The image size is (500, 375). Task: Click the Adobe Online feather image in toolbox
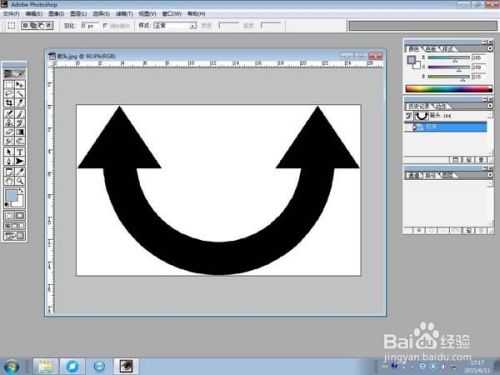(x=14, y=74)
